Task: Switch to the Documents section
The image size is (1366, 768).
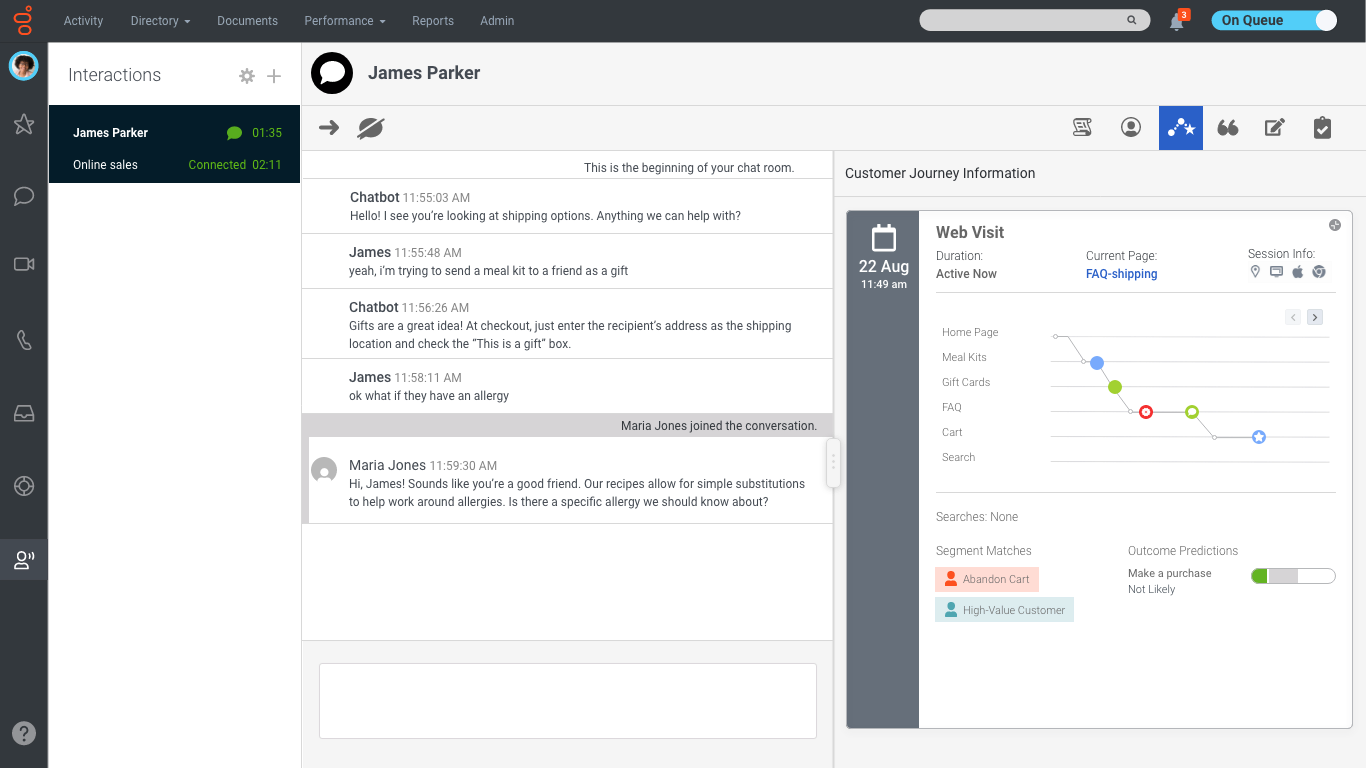Action: [x=247, y=20]
